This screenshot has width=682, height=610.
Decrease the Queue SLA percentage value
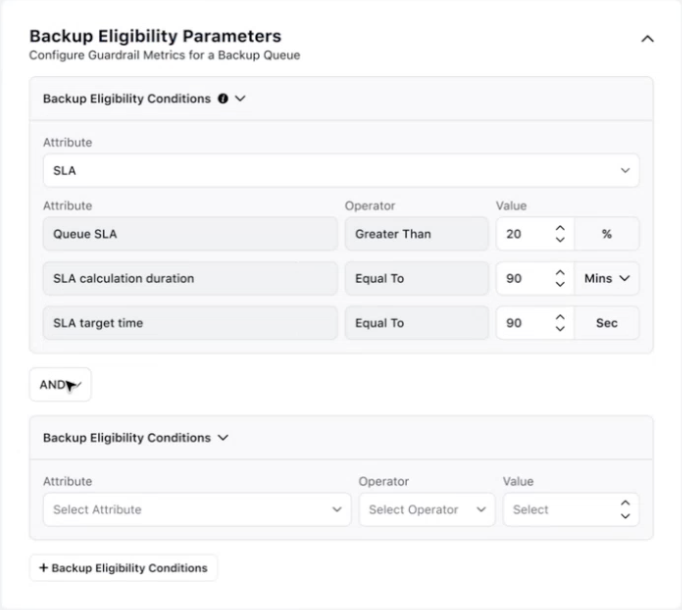coord(560,240)
